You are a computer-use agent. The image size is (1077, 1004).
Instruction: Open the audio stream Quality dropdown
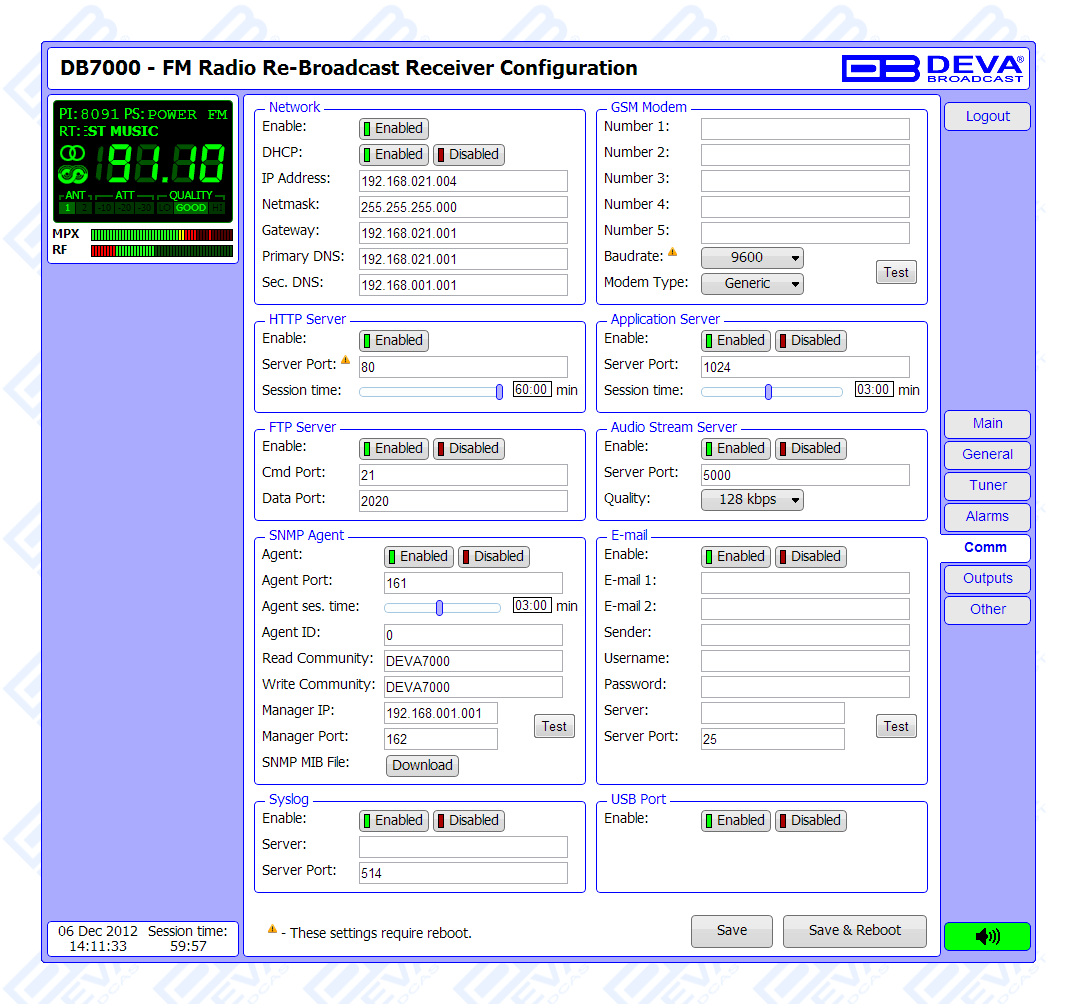tap(752, 500)
